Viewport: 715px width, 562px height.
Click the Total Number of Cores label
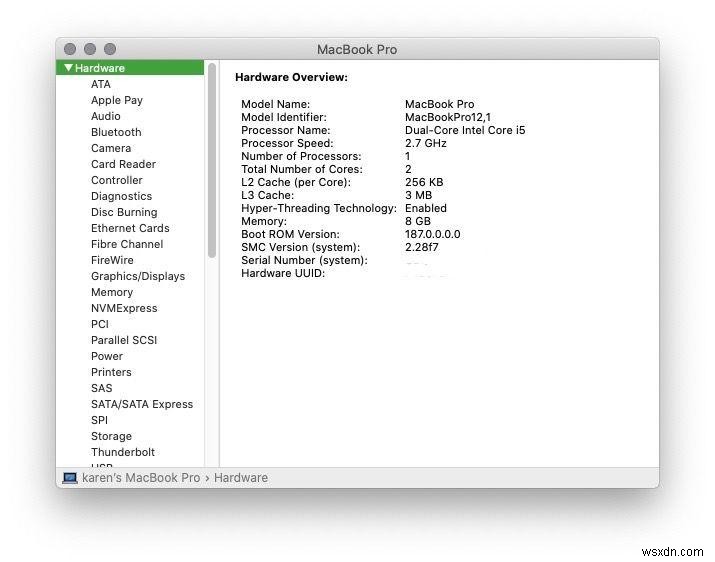click(x=302, y=169)
